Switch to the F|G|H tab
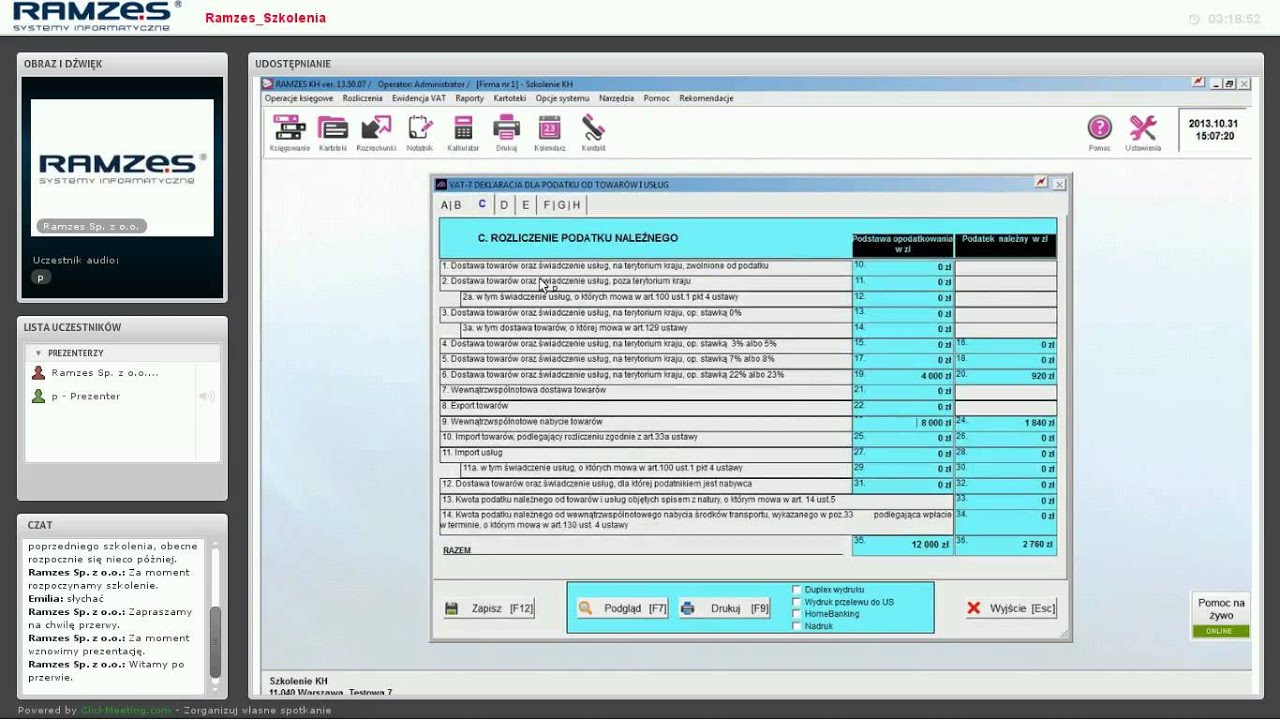Screen dimensions: 1280x720 coord(561,205)
